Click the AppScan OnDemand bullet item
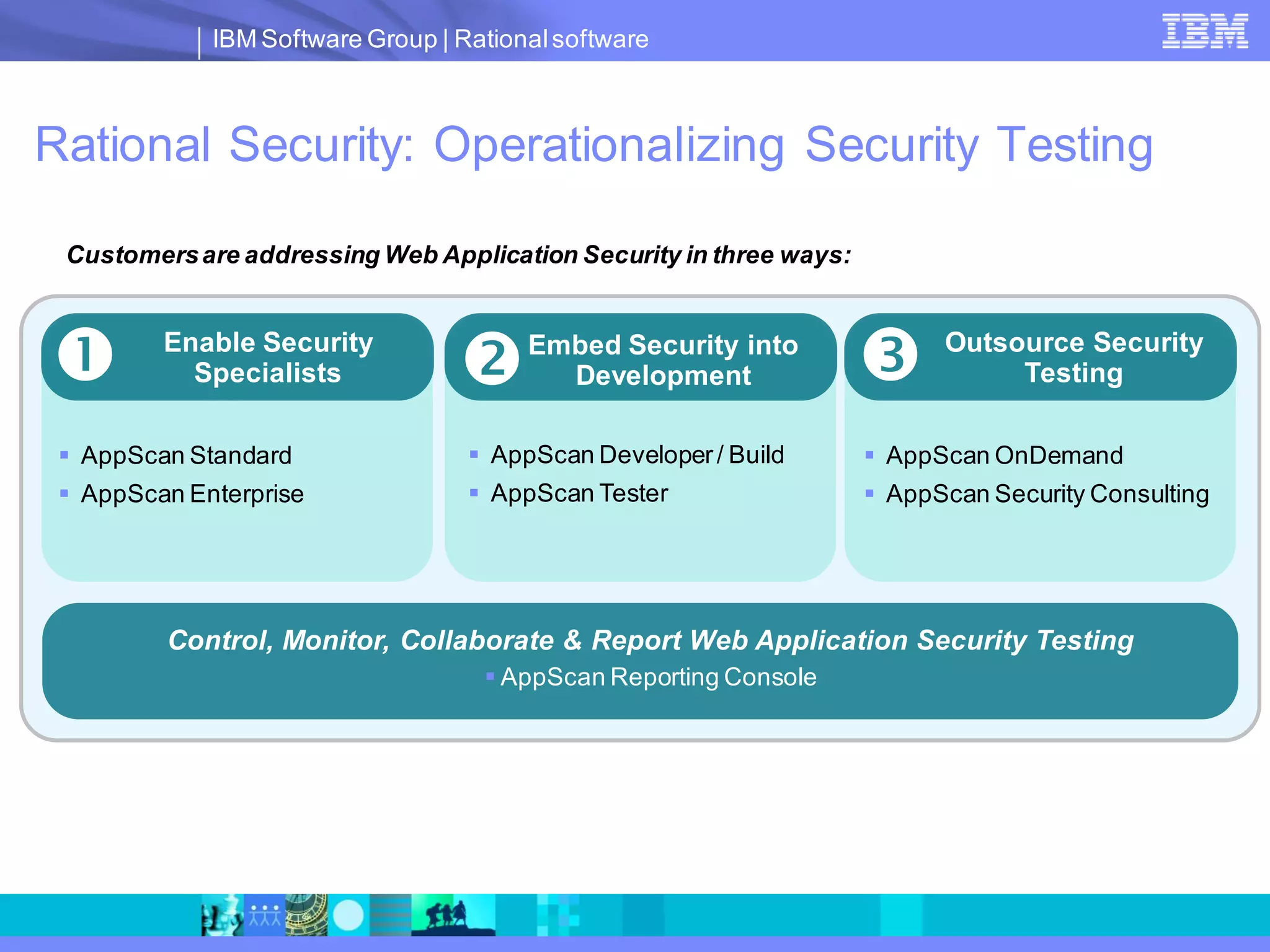1270x952 pixels. pos(1004,456)
